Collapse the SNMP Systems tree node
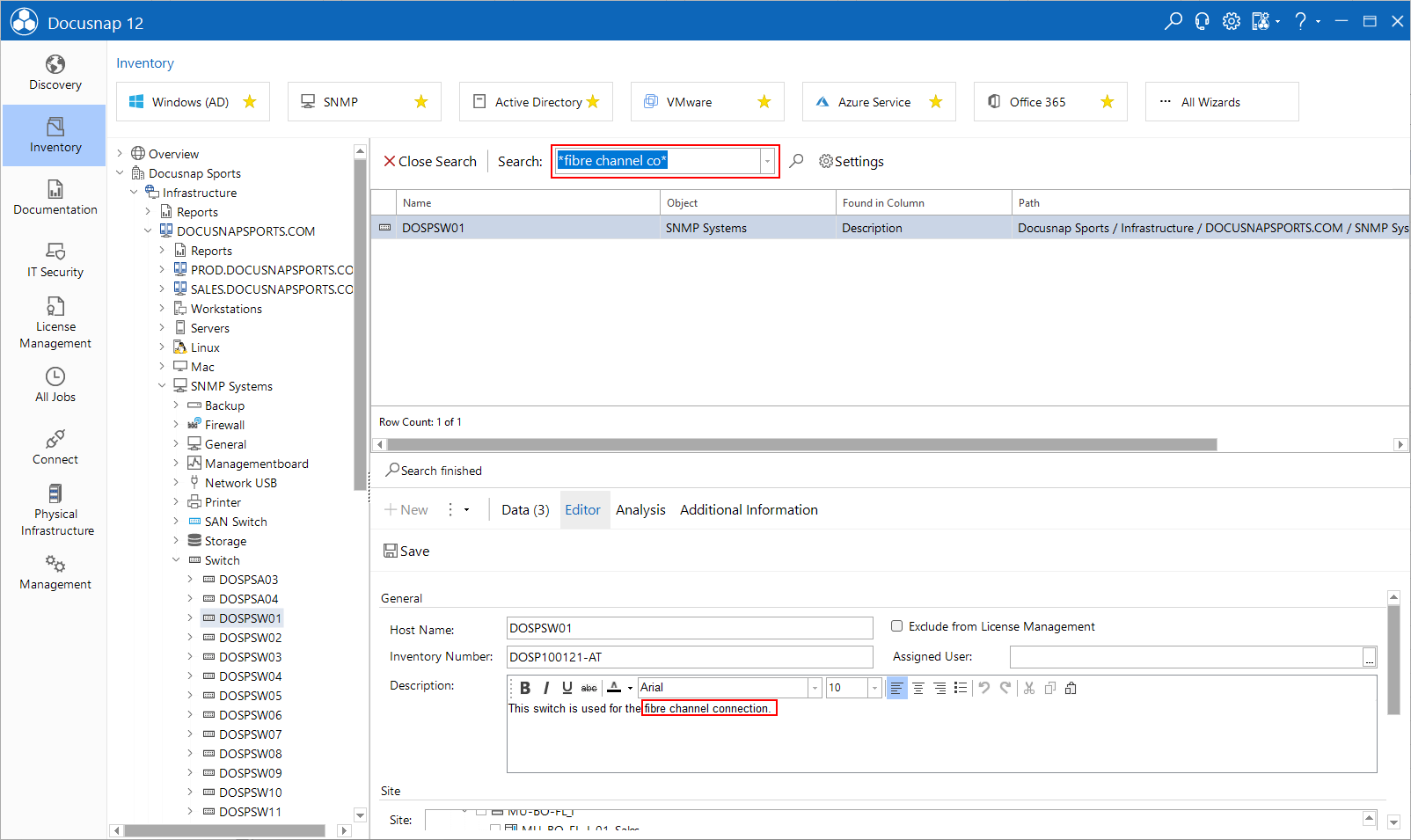Image resolution: width=1411 pixels, height=840 pixels. pos(162,385)
